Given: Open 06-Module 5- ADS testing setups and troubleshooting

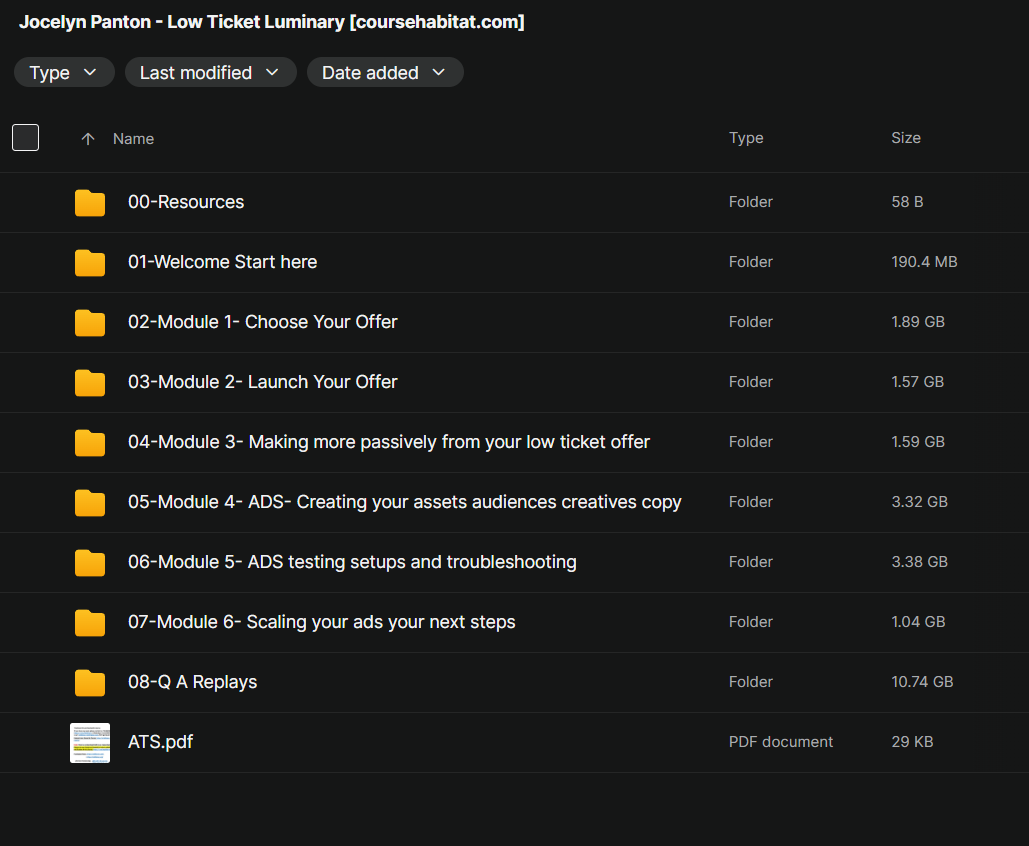Looking at the screenshot, I should point(352,562).
